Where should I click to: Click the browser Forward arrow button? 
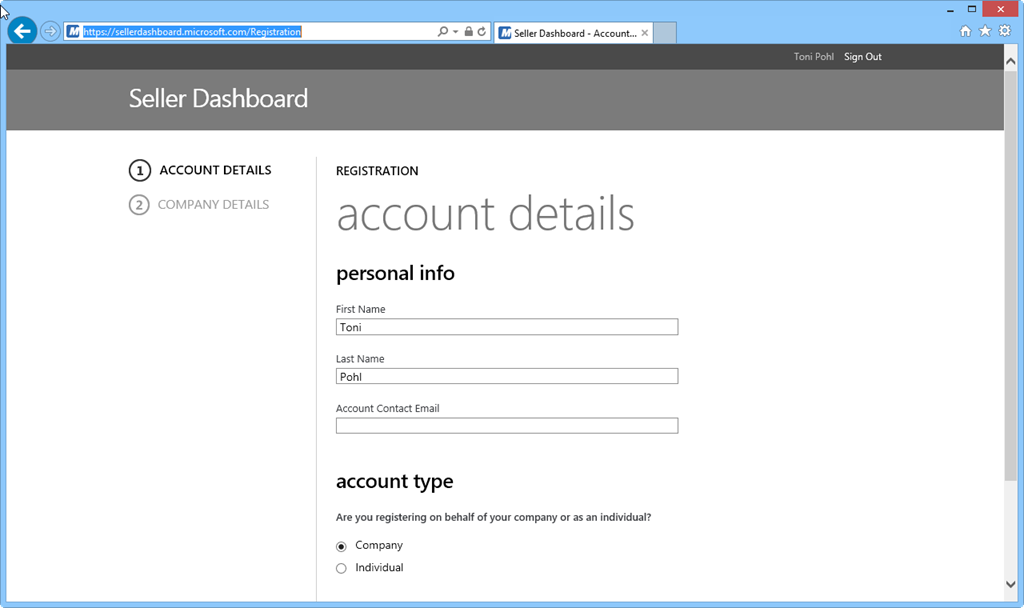[50, 31]
